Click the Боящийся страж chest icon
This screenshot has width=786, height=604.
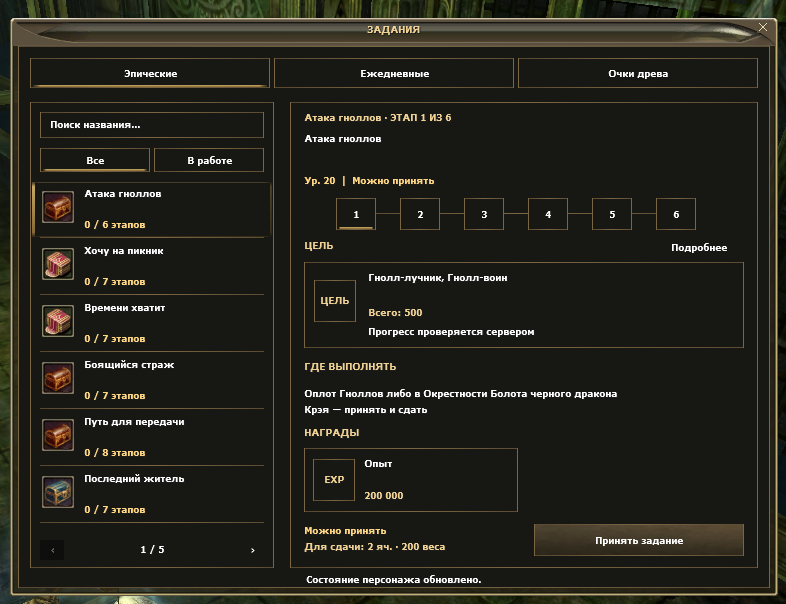pos(58,378)
